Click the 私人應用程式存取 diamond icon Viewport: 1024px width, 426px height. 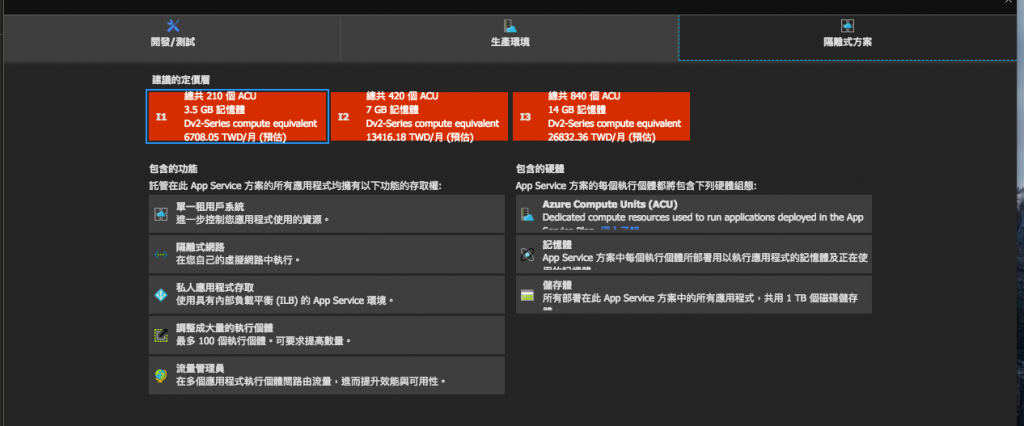161,295
